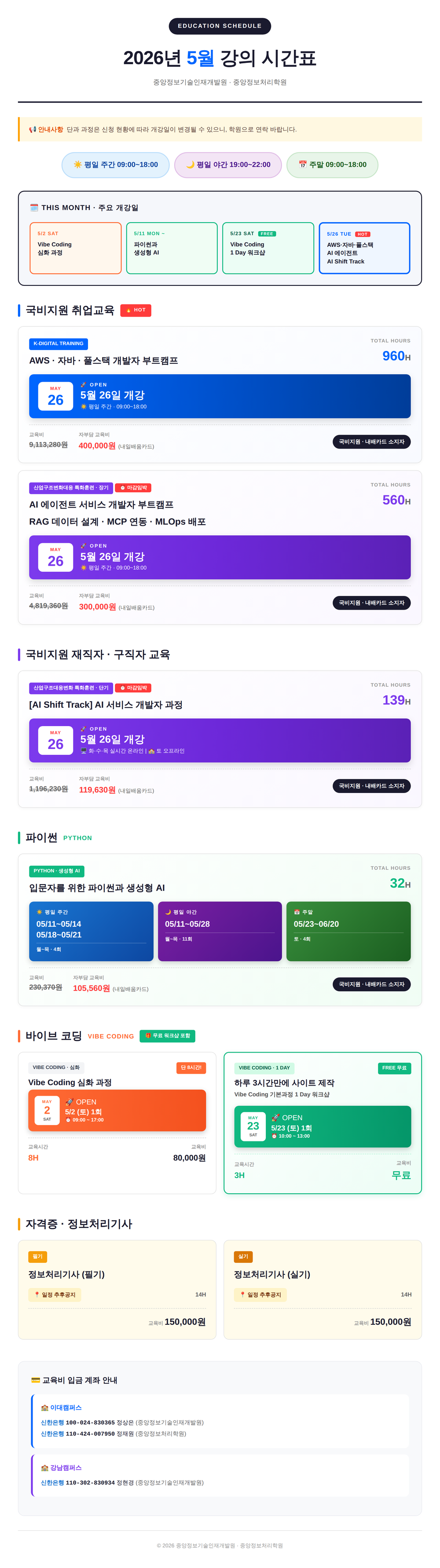Click the megaphone icon in the notice banner
Image resolution: width=440 pixels, height=1568 pixels.
click(x=32, y=130)
